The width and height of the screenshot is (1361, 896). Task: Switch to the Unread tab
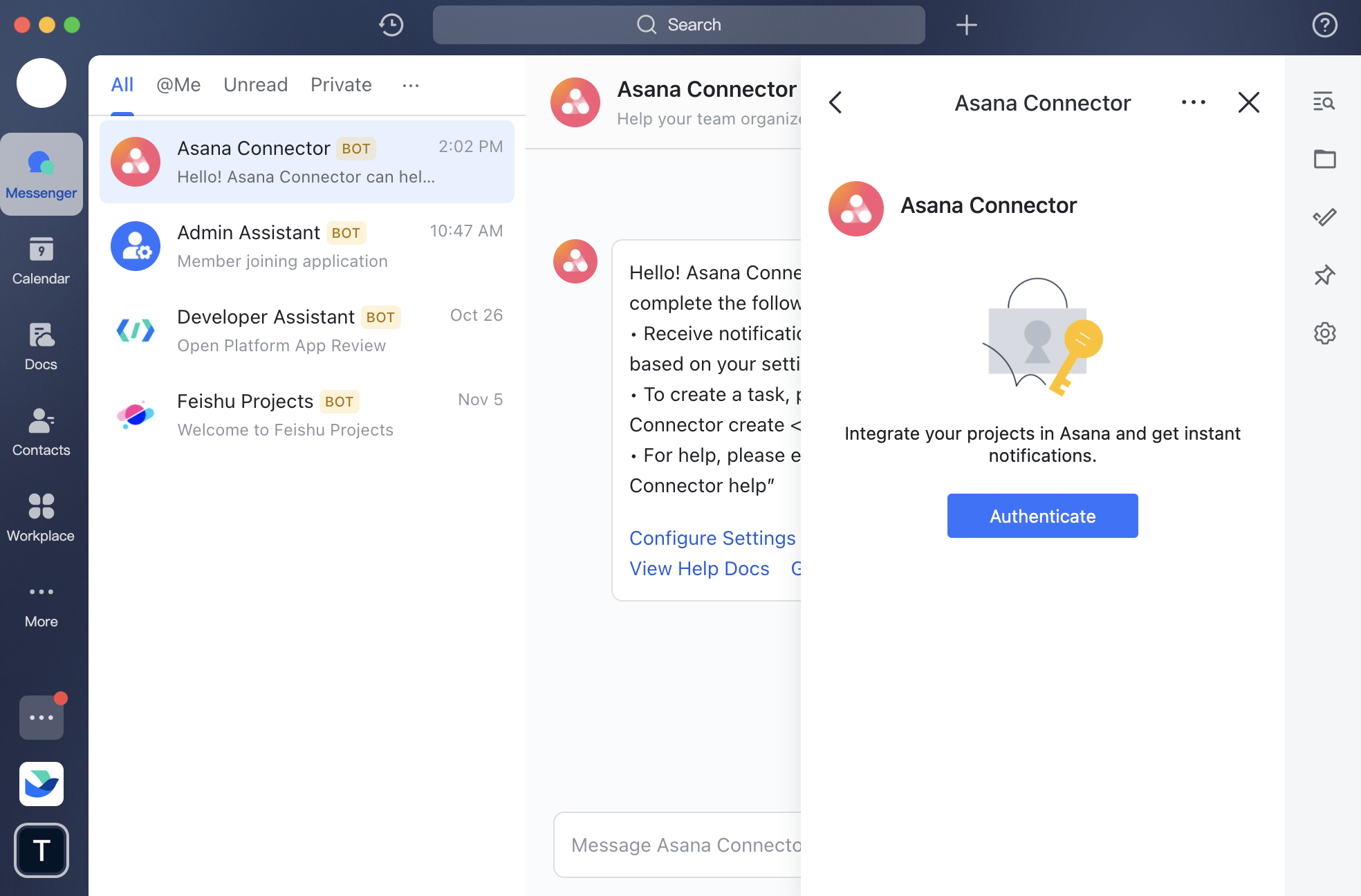point(256,84)
